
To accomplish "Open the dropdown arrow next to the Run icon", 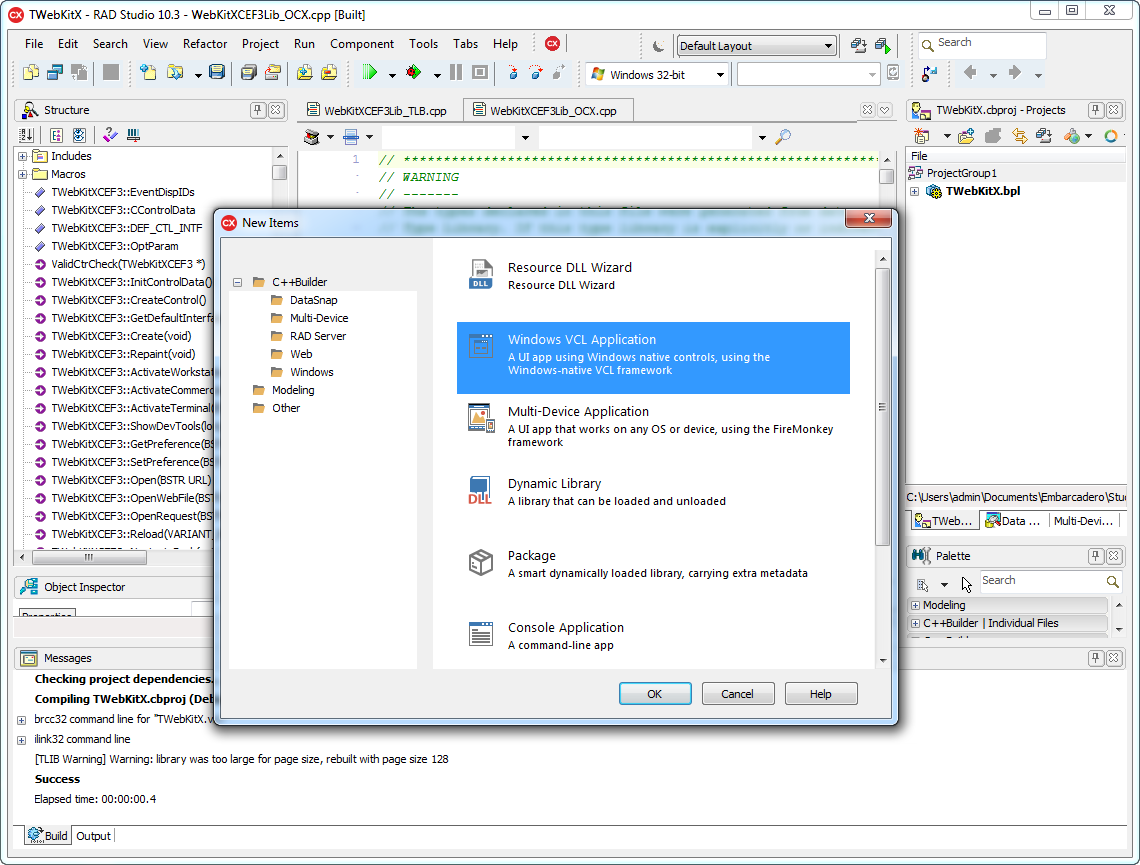I will (392, 74).
